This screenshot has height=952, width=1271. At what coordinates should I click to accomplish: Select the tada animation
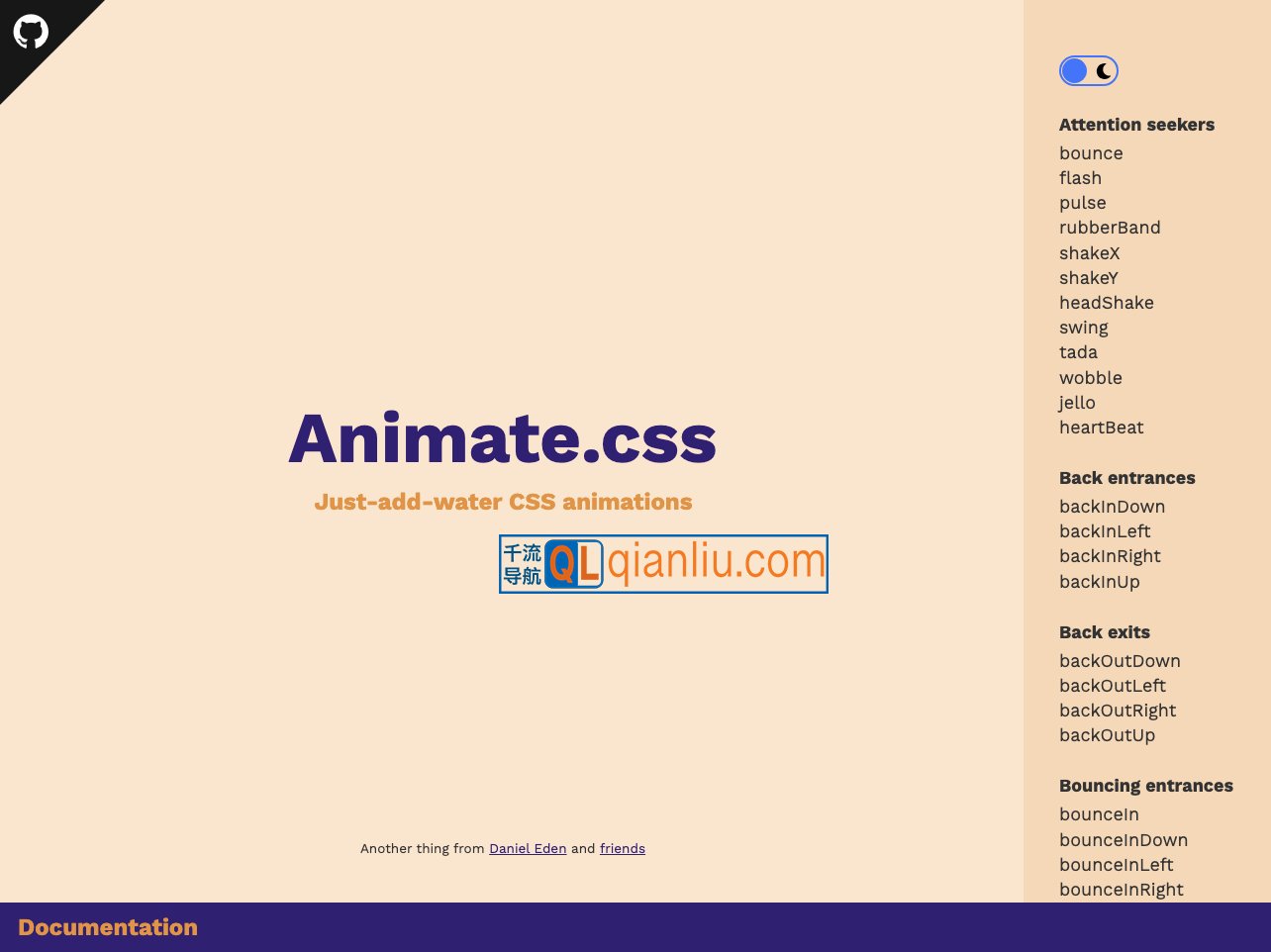tap(1079, 352)
